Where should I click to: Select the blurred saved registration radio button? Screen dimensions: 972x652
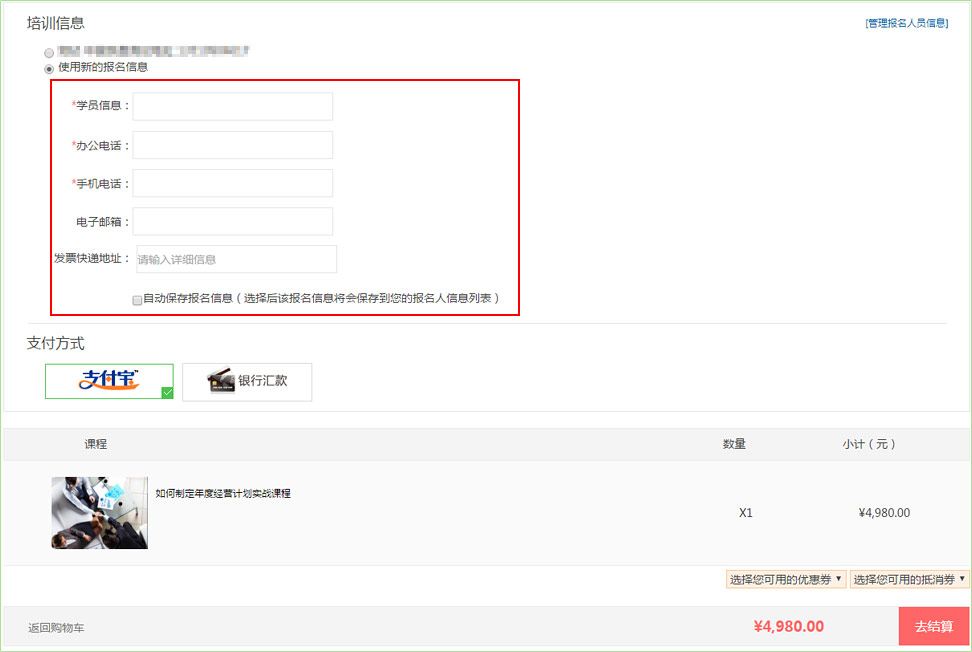49,51
